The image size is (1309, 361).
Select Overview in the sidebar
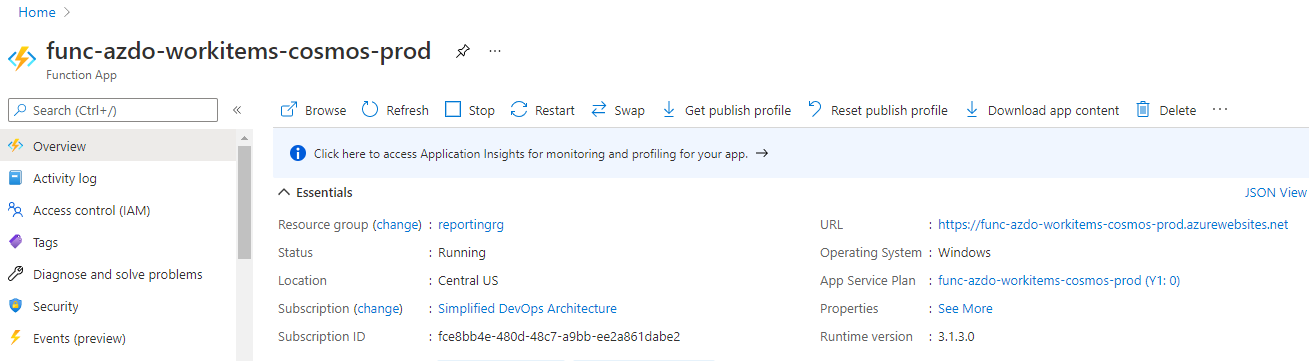pyautogui.click(x=118, y=146)
